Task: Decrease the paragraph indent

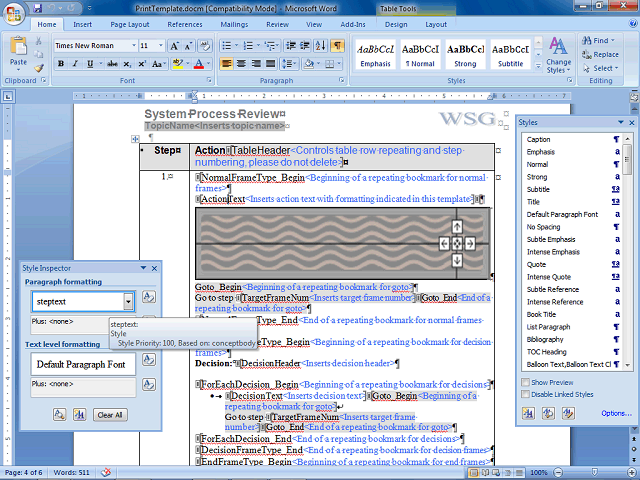Action: coord(291,46)
